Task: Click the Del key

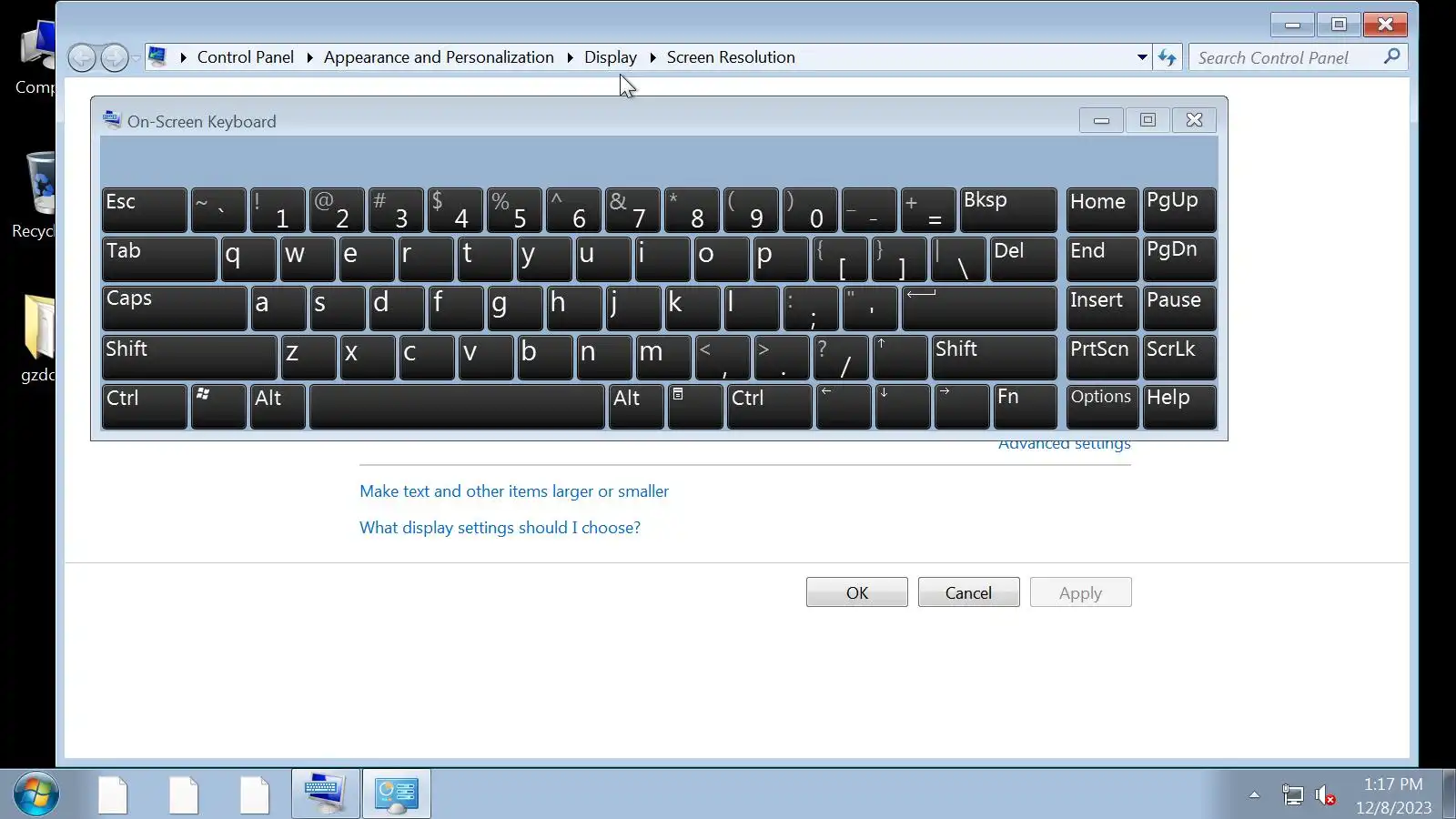Action: pos(1023,258)
